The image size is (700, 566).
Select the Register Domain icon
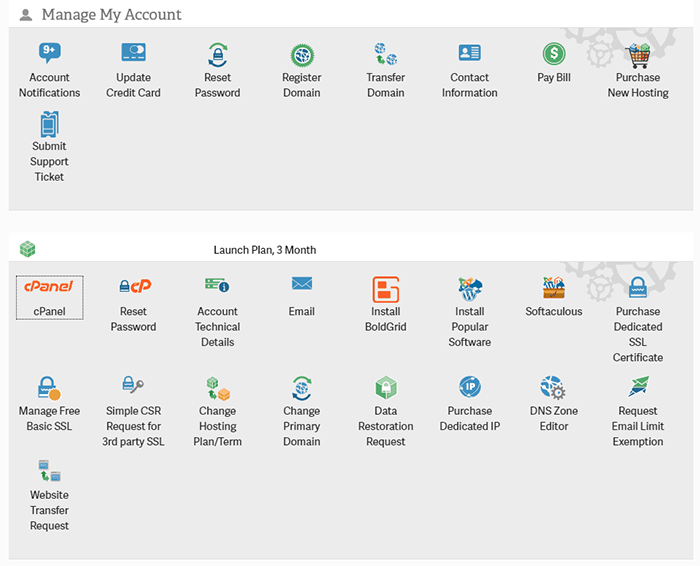(x=301, y=54)
